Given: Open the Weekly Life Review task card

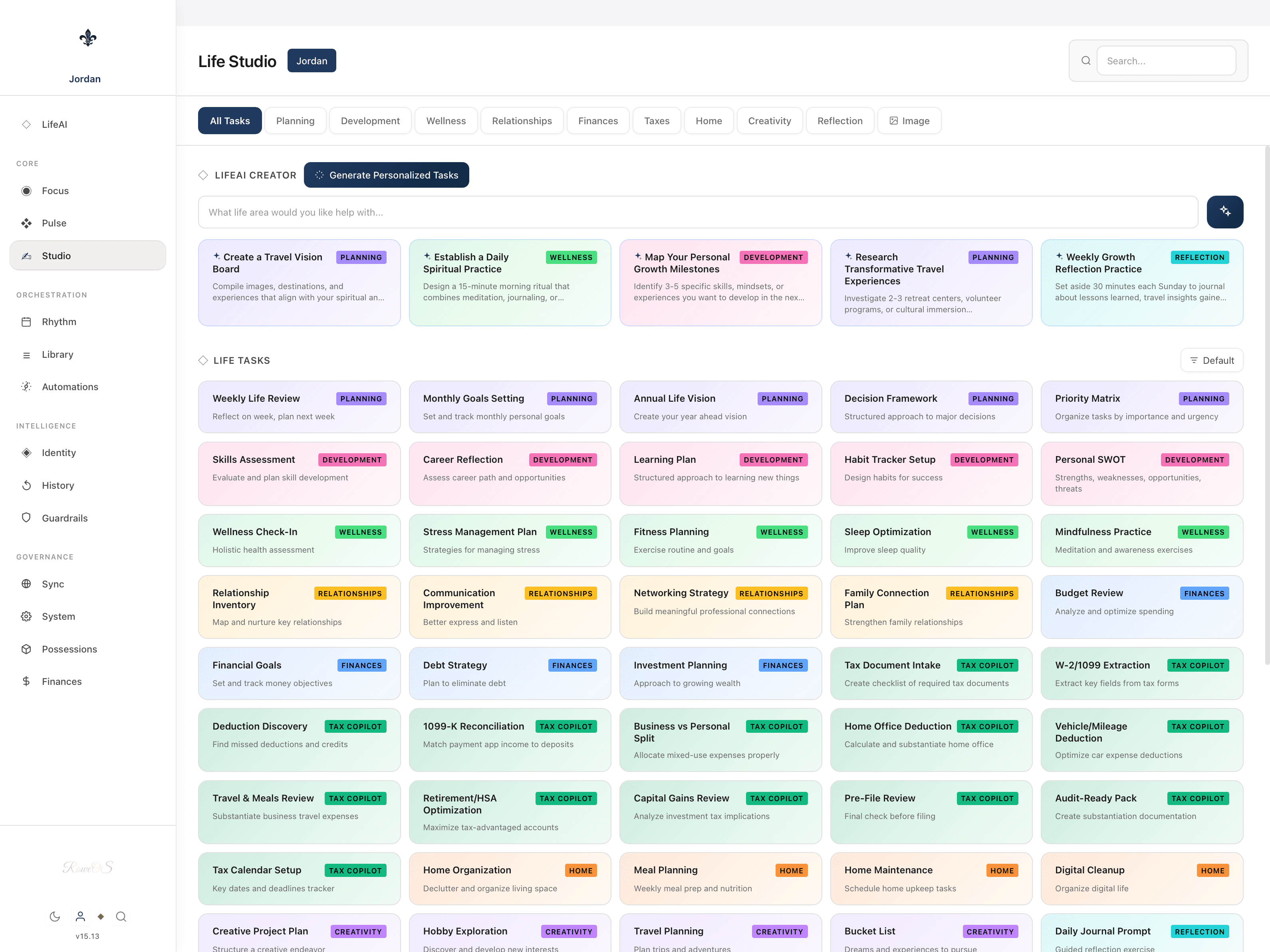Looking at the screenshot, I should [x=299, y=407].
